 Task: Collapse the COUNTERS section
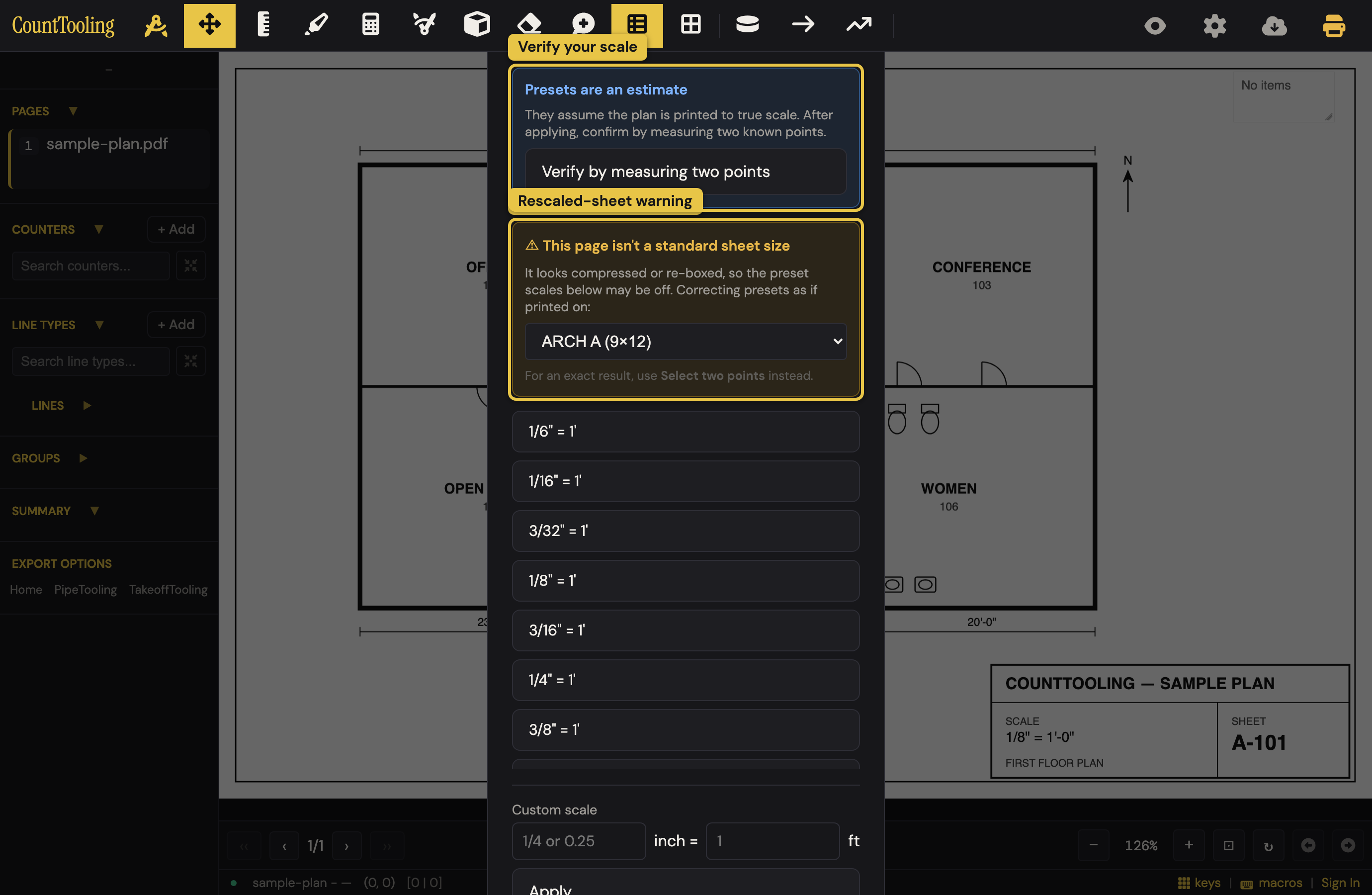coord(98,230)
